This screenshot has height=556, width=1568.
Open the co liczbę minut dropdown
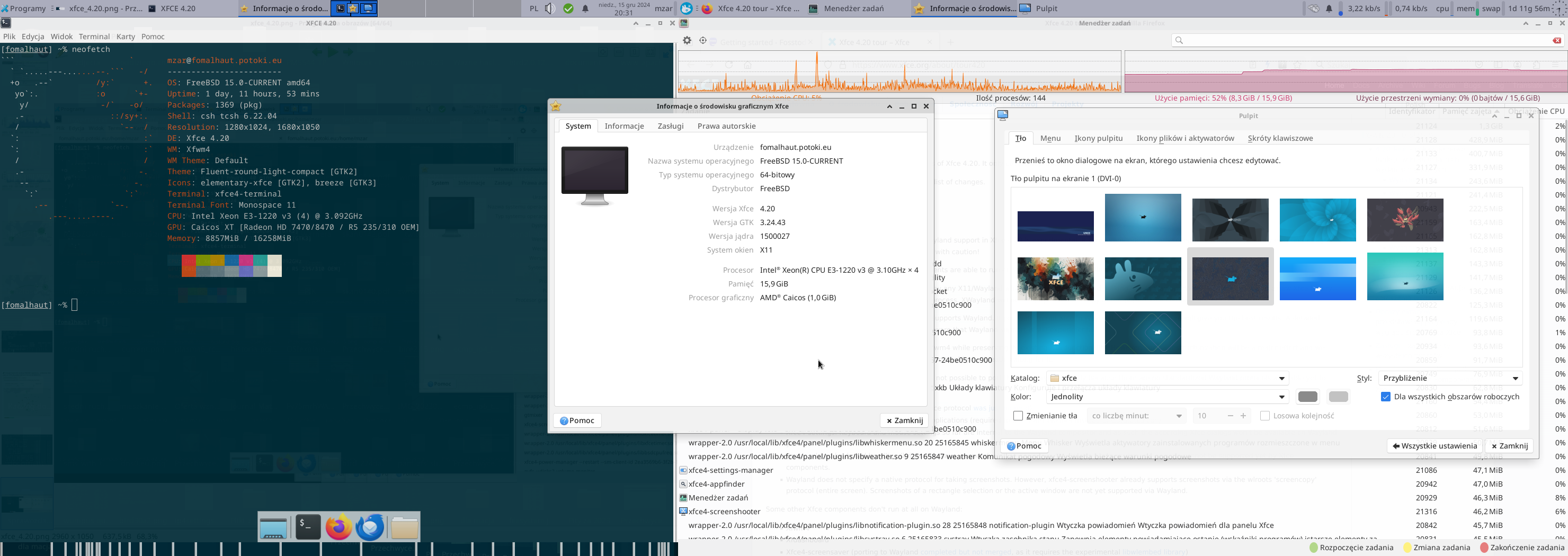[x=1136, y=416]
